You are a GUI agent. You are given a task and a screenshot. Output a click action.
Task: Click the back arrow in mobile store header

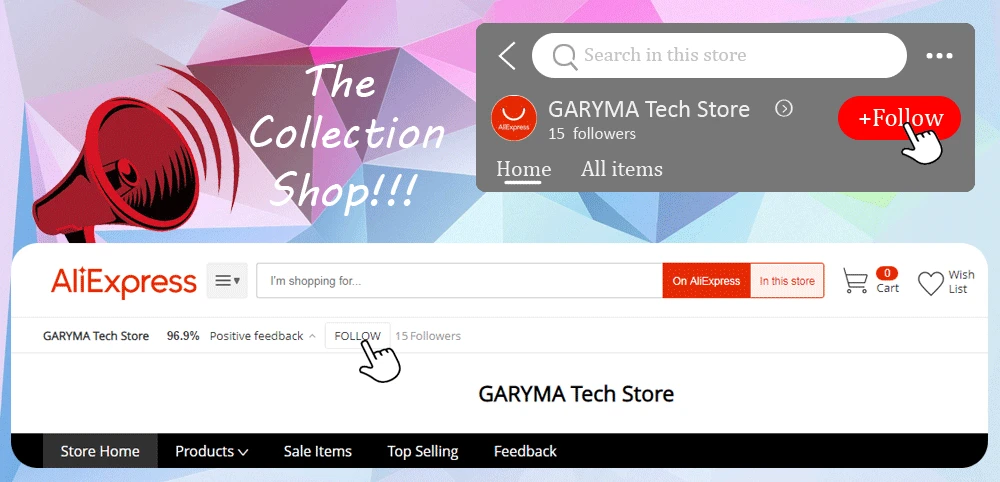(x=506, y=55)
